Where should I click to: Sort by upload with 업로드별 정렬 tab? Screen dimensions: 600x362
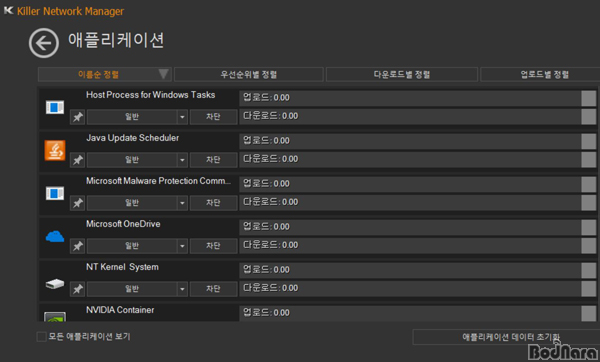[540, 74]
